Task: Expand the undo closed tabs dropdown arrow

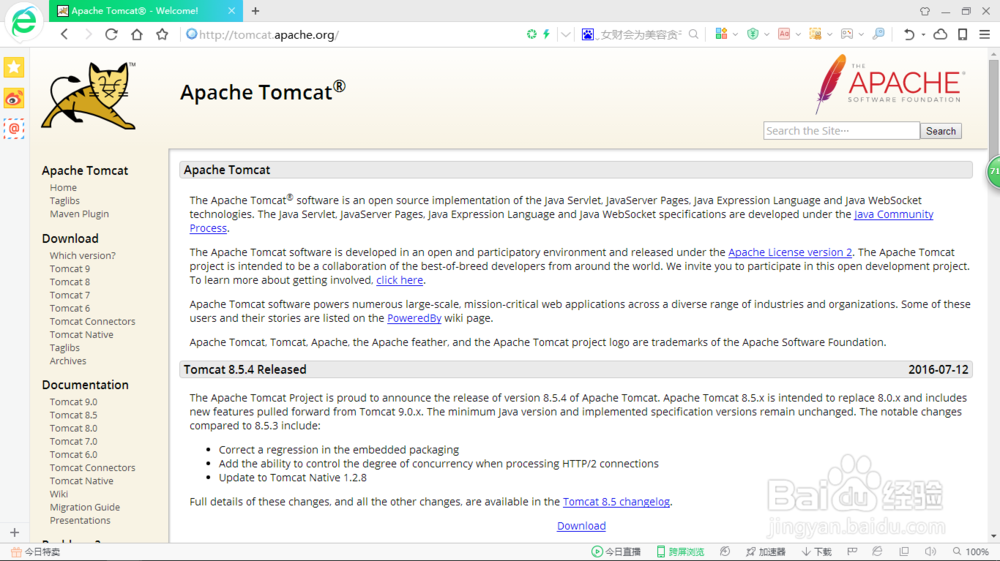Action: 923,34
